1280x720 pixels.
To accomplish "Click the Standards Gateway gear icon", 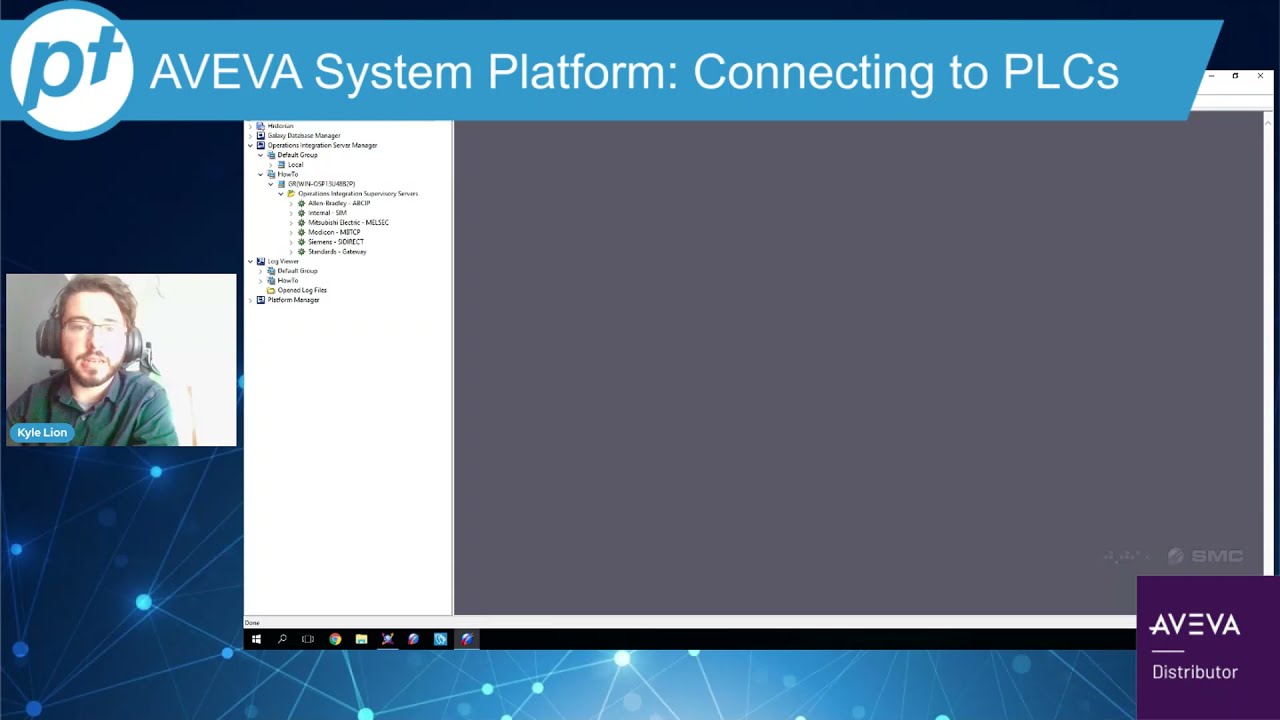I will pos(301,251).
